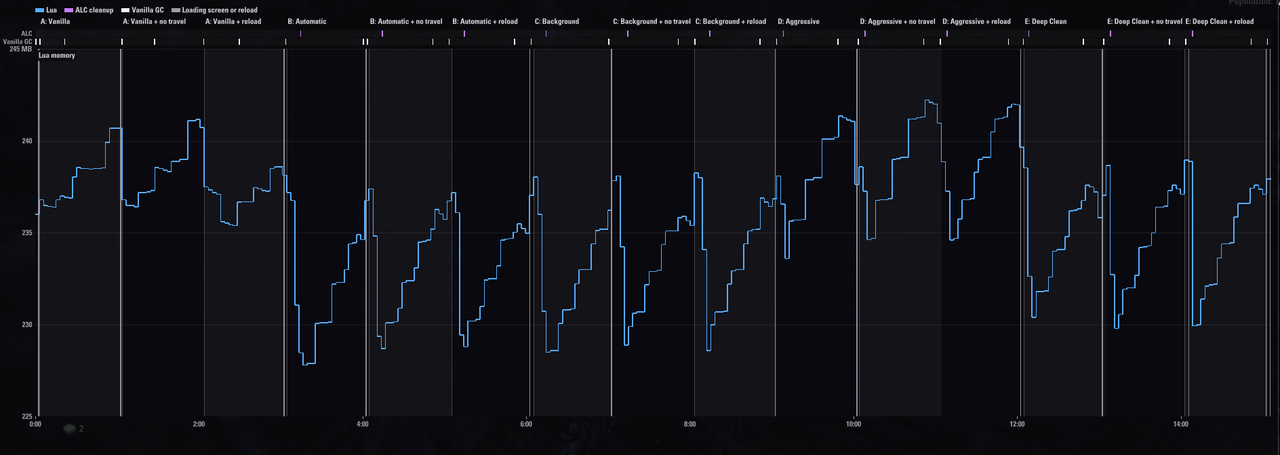The height and width of the screenshot is (455, 1280).
Task: Select the 'D: Aggressive + reload' label
Action: (977, 21)
